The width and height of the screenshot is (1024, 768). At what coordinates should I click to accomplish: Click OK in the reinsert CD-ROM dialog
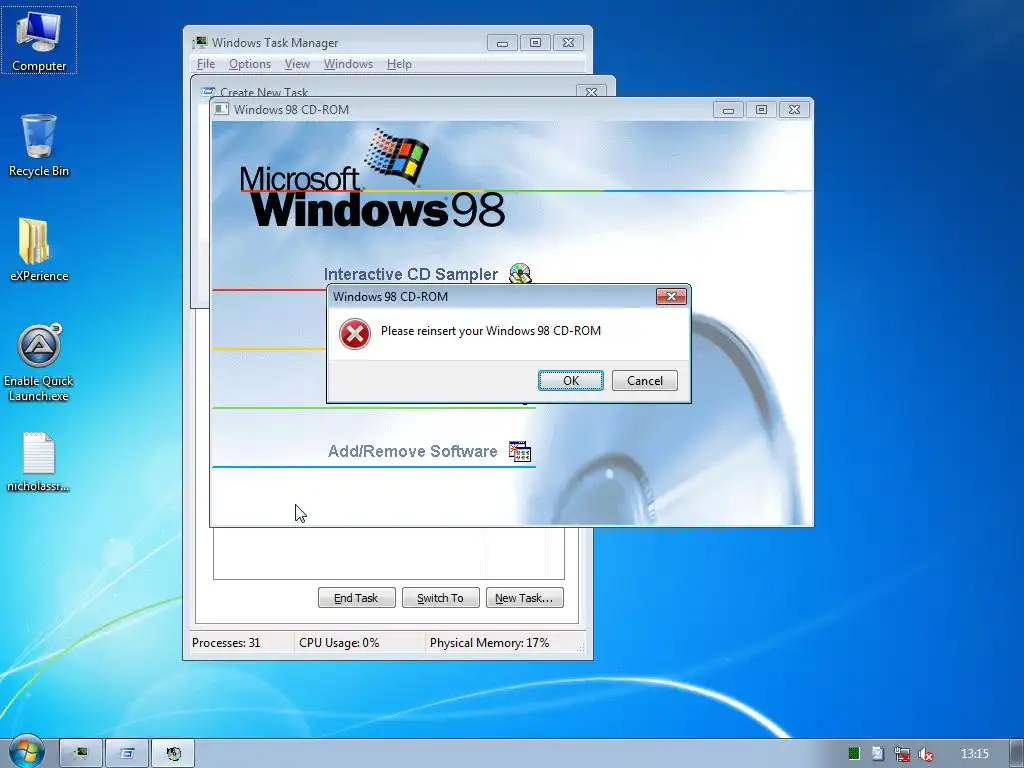point(571,381)
